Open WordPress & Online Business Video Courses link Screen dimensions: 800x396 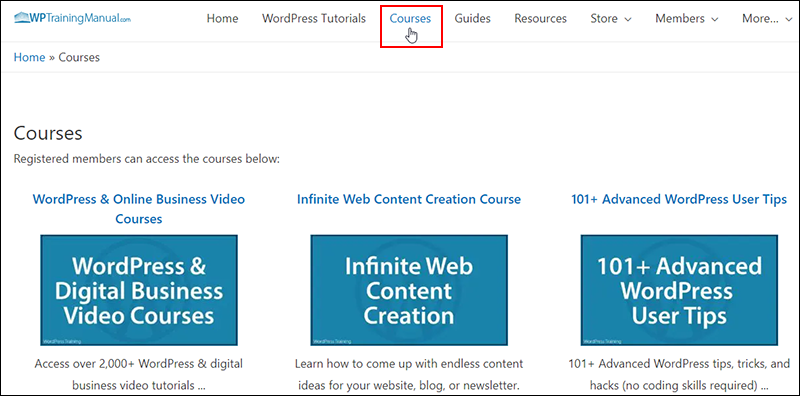coord(139,209)
